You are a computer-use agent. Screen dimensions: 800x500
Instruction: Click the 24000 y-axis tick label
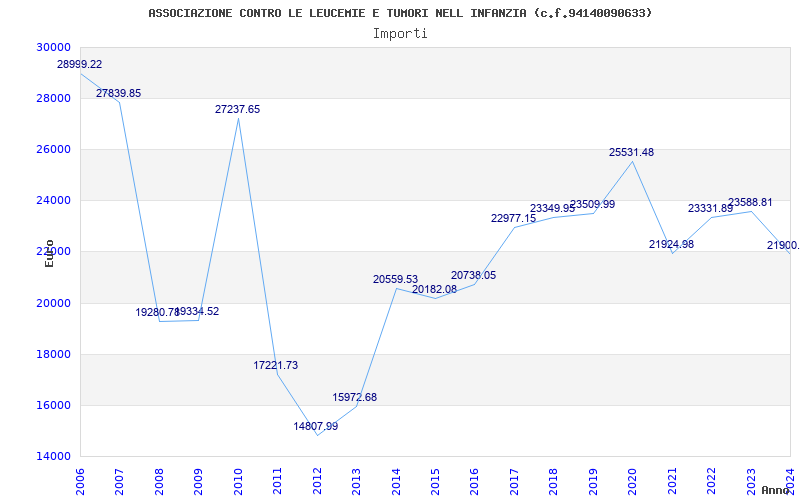pyautogui.click(x=54, y=201)
